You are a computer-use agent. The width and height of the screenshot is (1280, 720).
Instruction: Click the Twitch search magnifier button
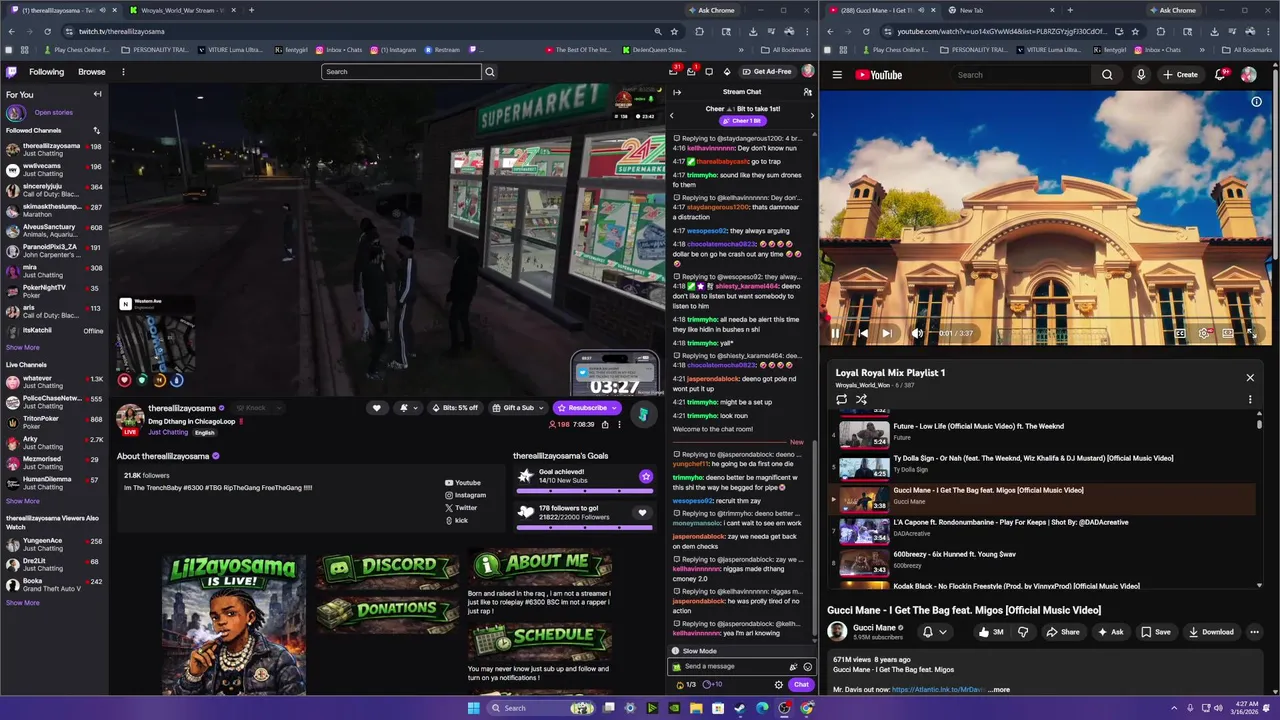(x=490, y=72)
